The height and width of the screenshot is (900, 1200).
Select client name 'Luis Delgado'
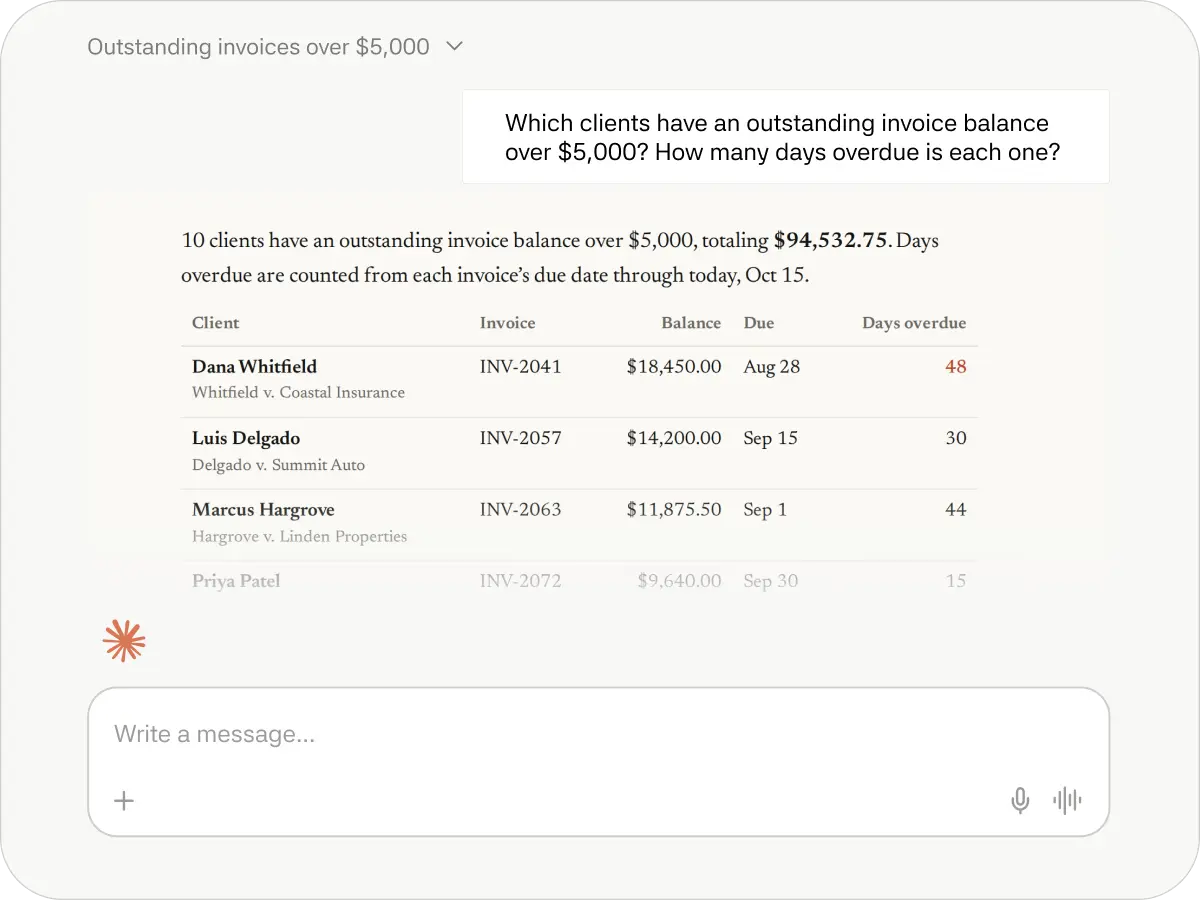click(x=246, y=438)
